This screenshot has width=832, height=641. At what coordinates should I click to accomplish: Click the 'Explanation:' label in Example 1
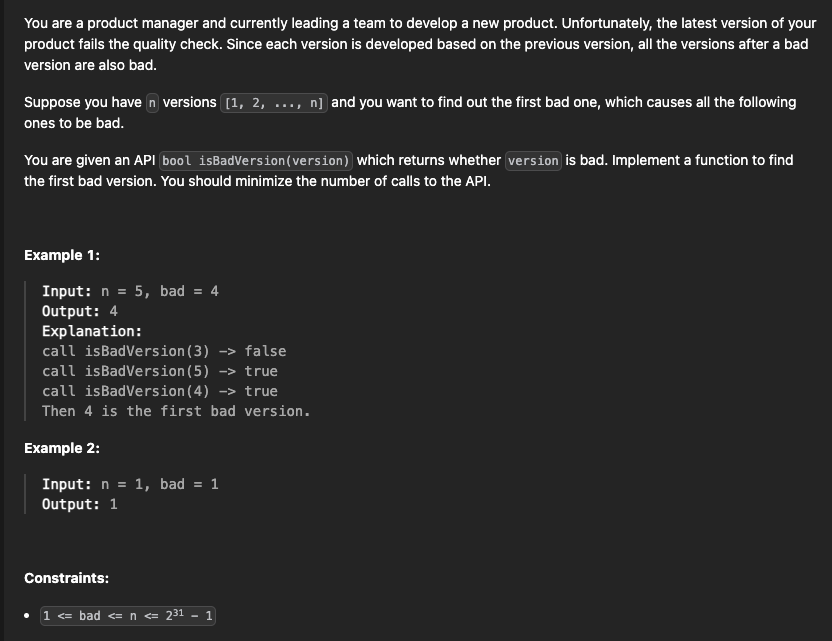click(x=92, y=331)
